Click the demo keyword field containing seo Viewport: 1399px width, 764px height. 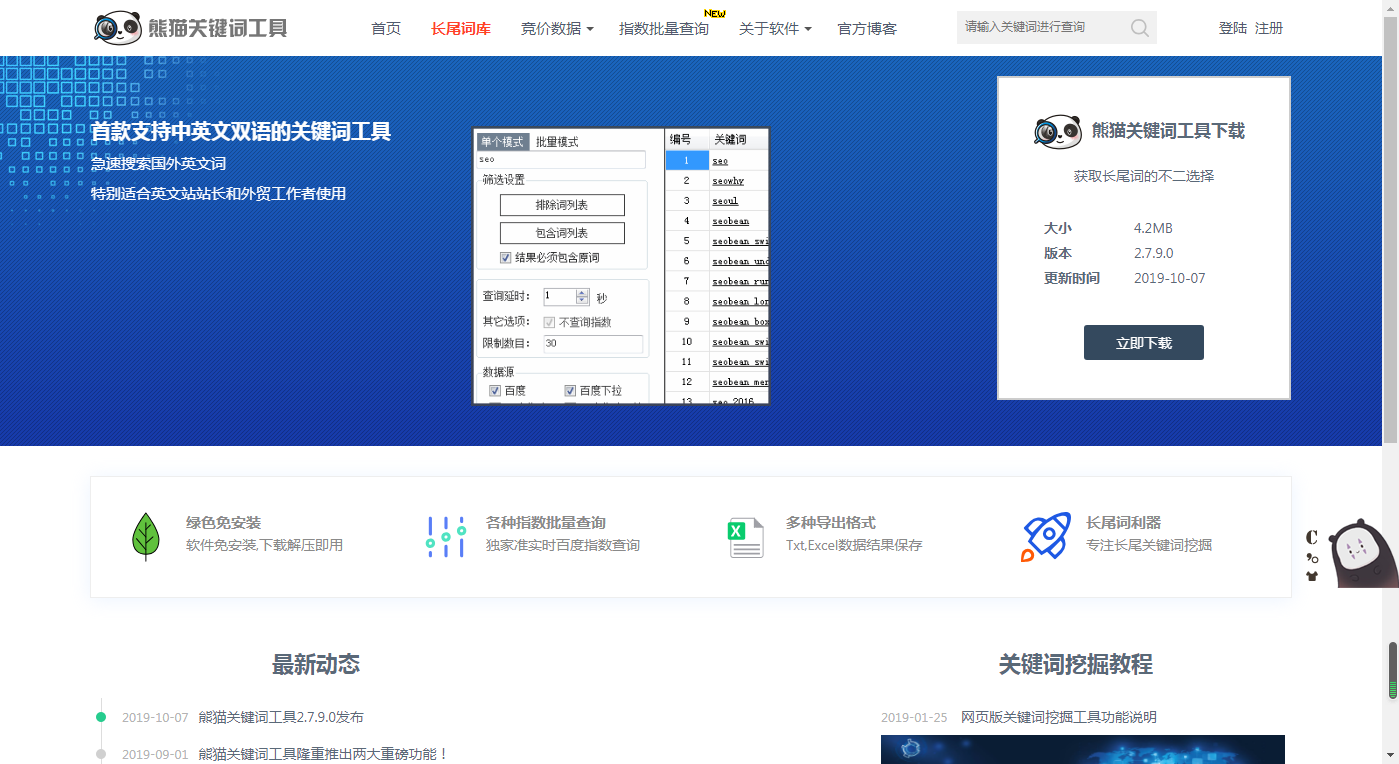(x=561, y=160)
